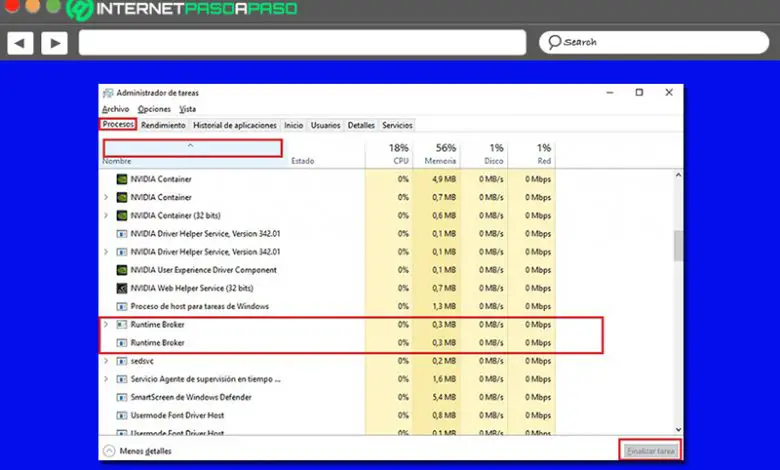Viewport: 780px width, 470px height.
Task: Expand the second NVIDIA Container row
Action: (x=106, y=197)
